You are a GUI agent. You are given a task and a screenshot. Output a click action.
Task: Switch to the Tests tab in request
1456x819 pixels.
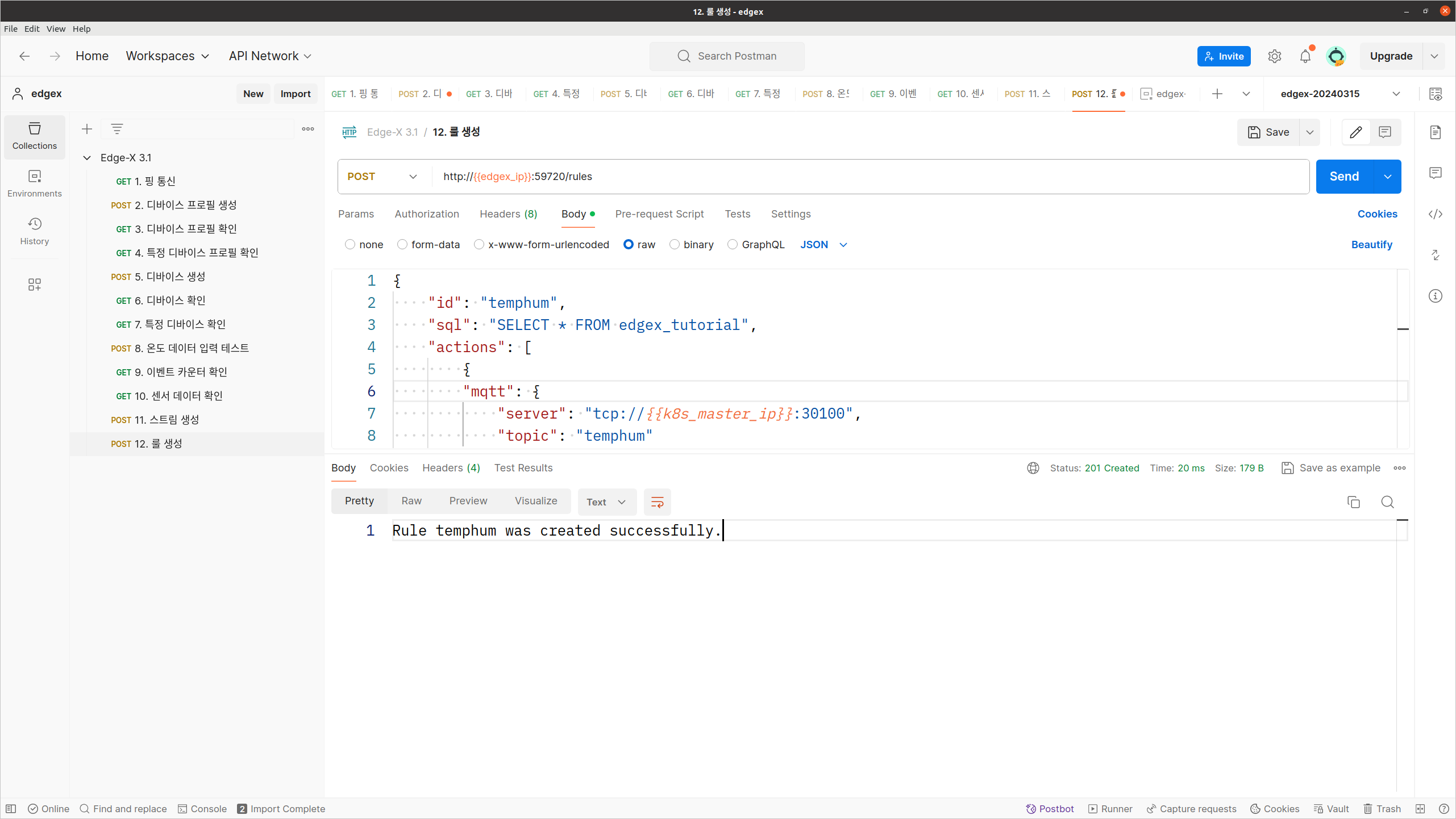pos(738,214)
